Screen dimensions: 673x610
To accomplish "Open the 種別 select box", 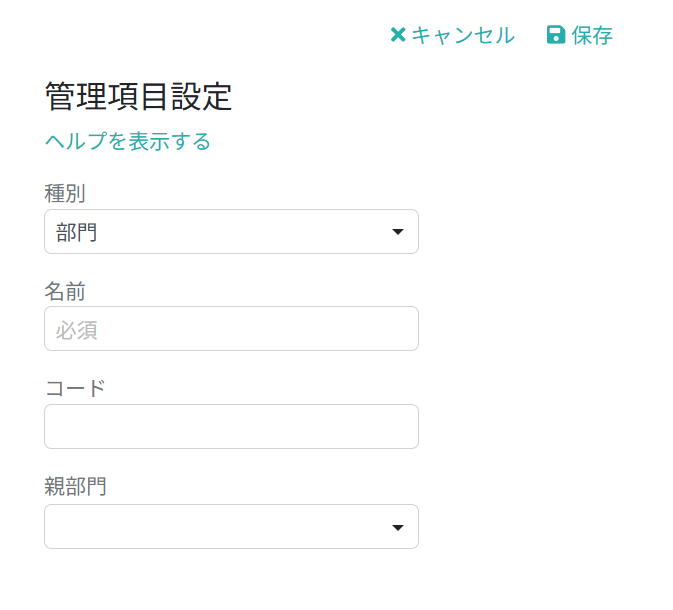I will click(x=231, y=232).
